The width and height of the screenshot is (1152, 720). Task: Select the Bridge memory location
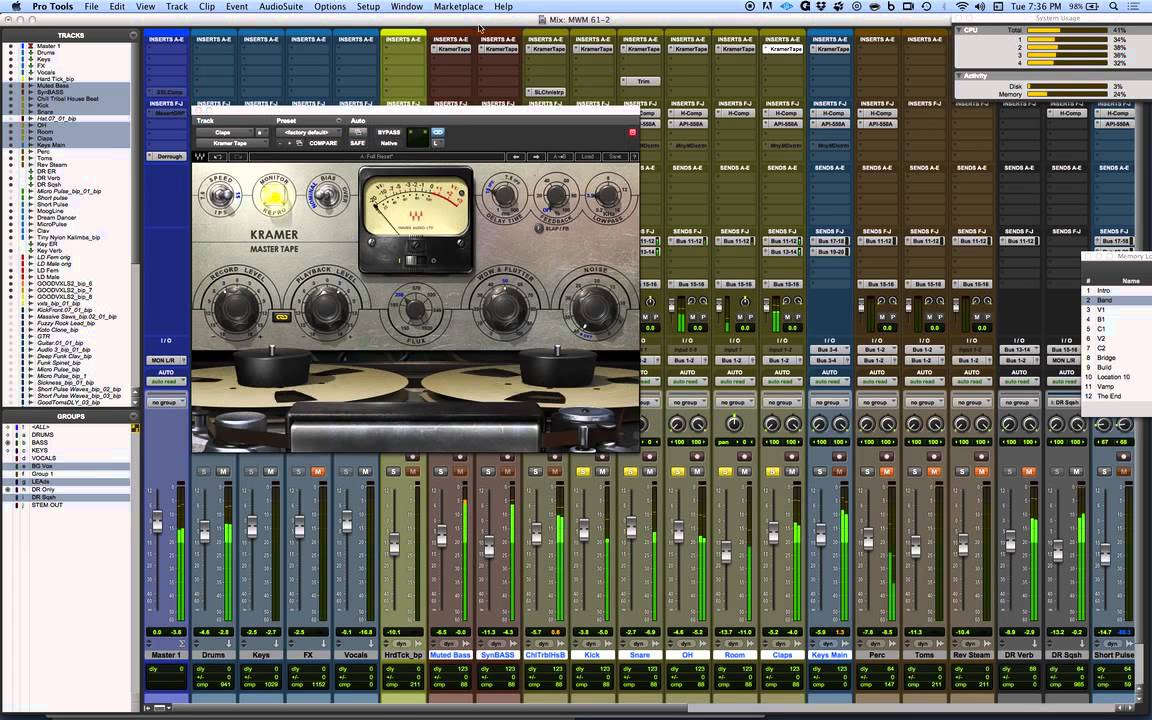tap(1106, 358)
